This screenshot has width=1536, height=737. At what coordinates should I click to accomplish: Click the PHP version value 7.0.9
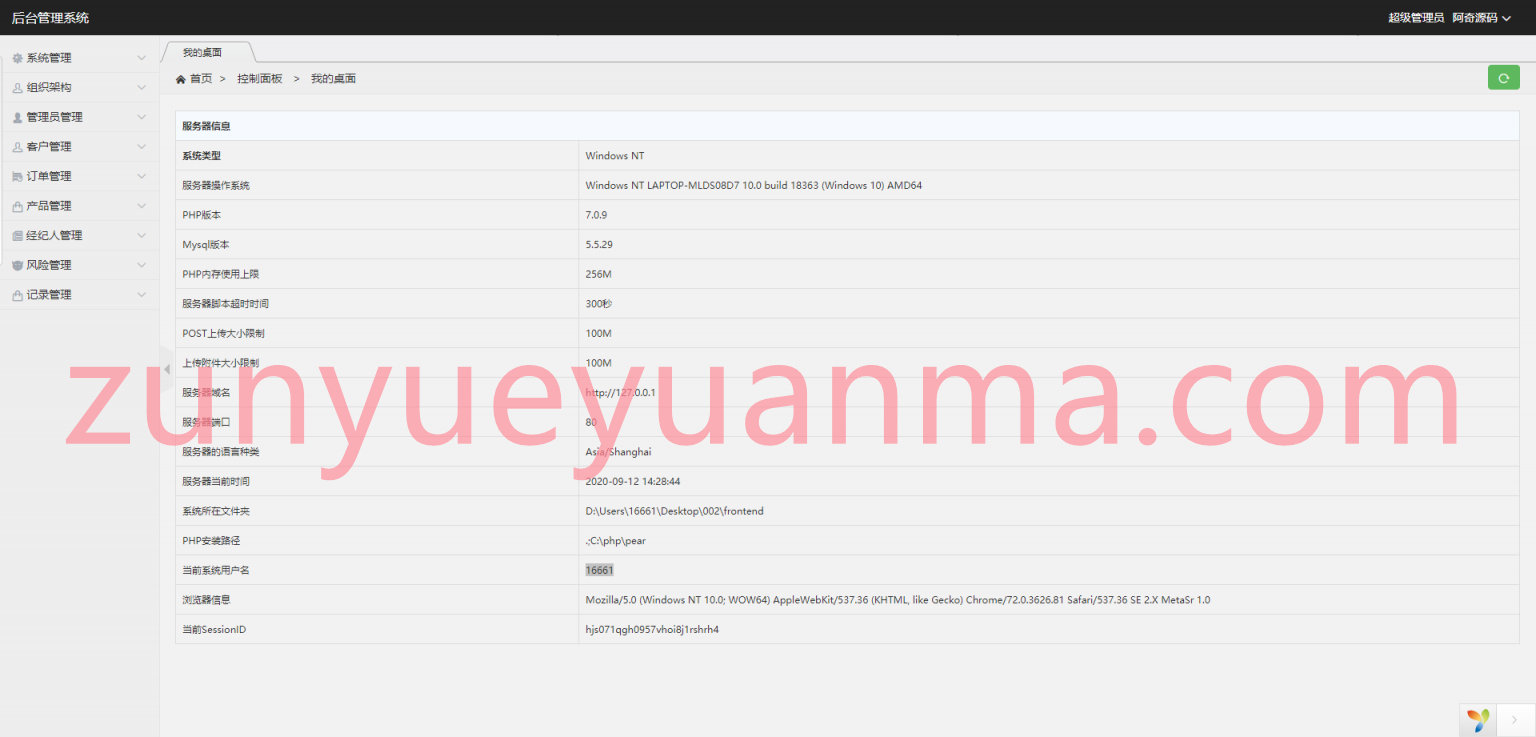(596, 215)
